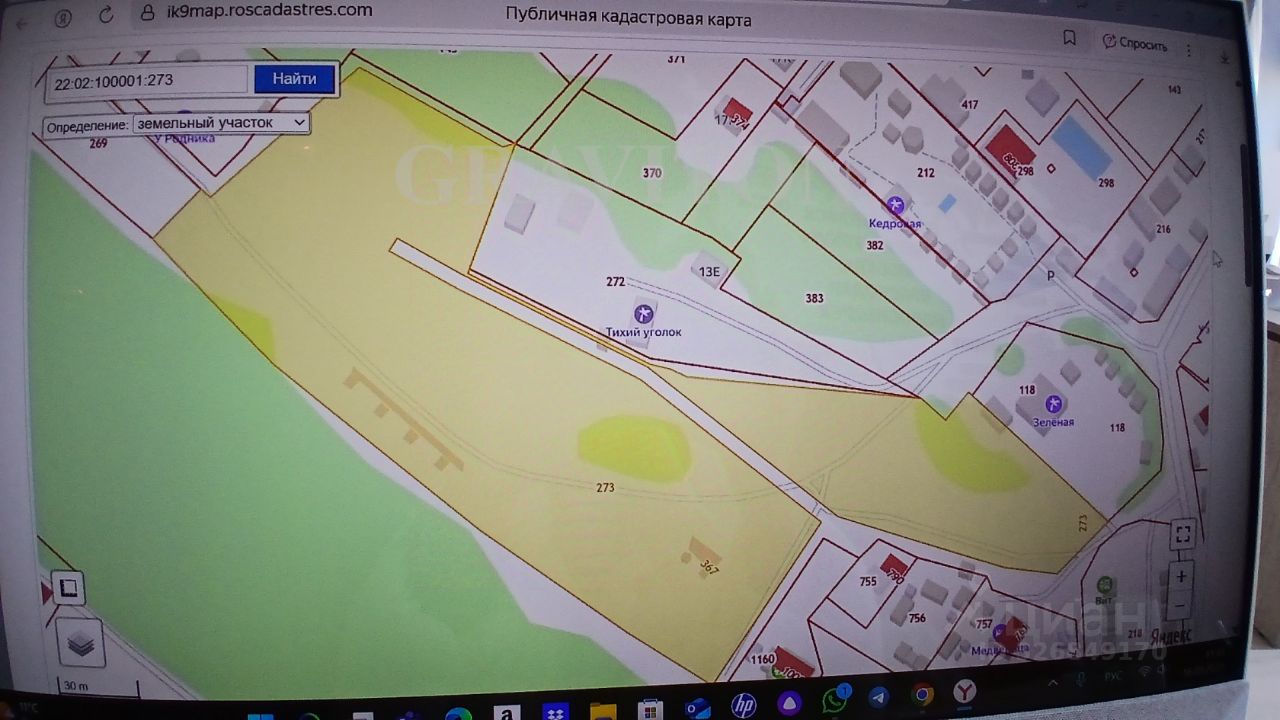Open File Explorer from the taskbar
This screenshot has height=720, width=1280.
click(602, 711)
